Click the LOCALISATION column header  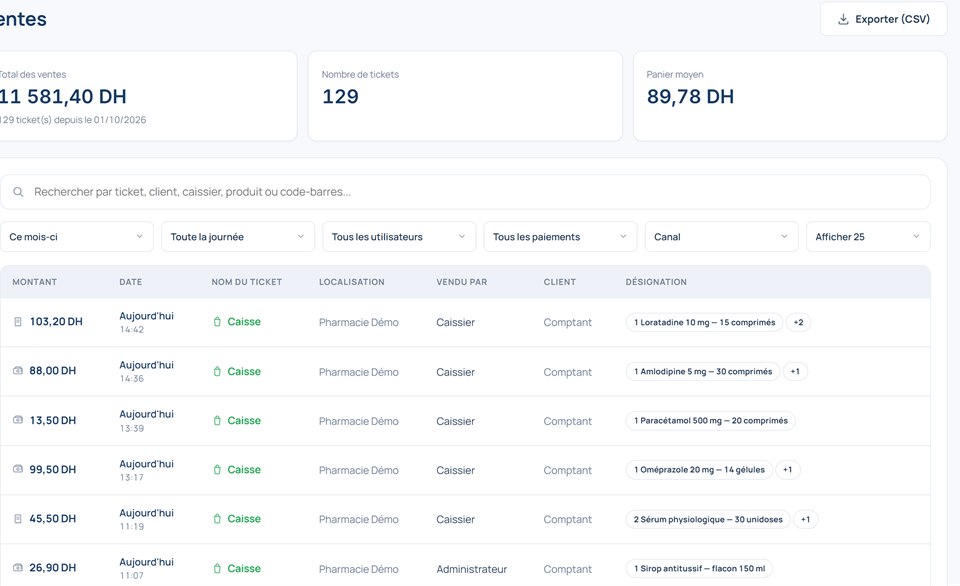(351, 282)
